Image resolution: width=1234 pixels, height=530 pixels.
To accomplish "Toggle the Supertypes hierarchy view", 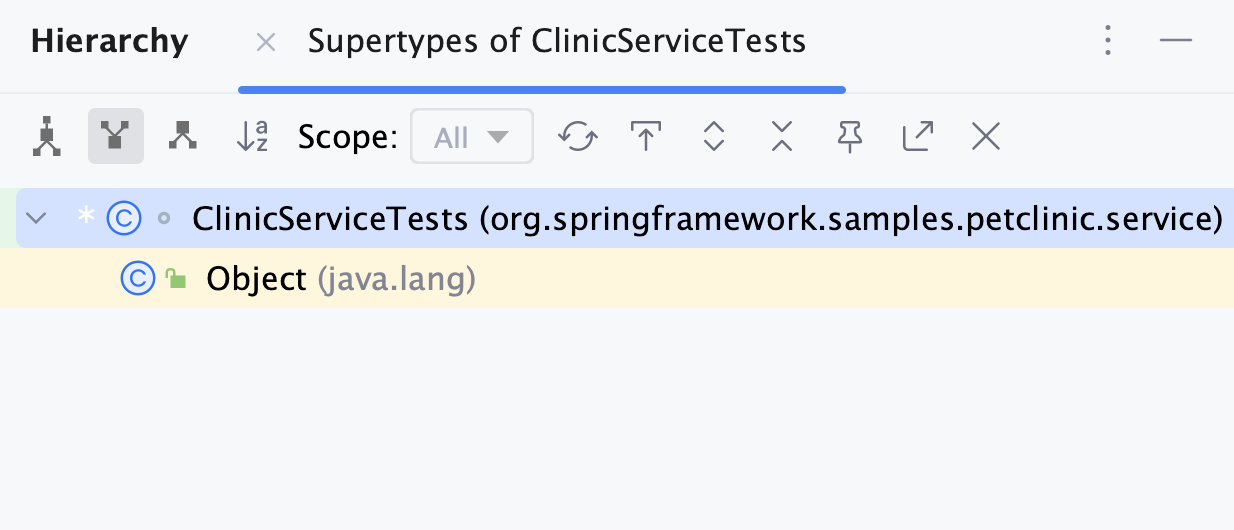I will 116,136.
